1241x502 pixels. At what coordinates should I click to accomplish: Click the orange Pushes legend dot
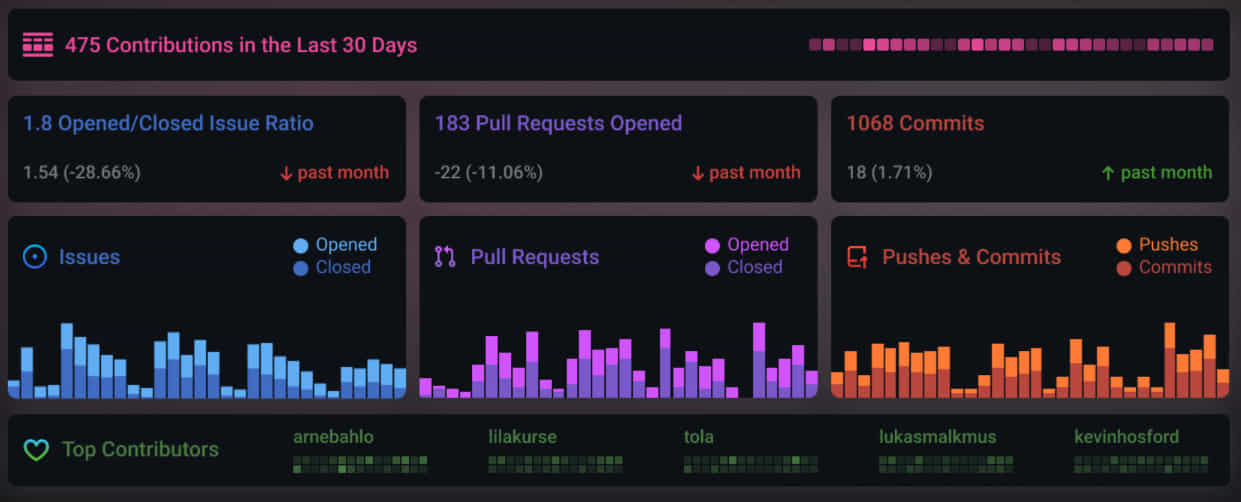[1124, 246]
